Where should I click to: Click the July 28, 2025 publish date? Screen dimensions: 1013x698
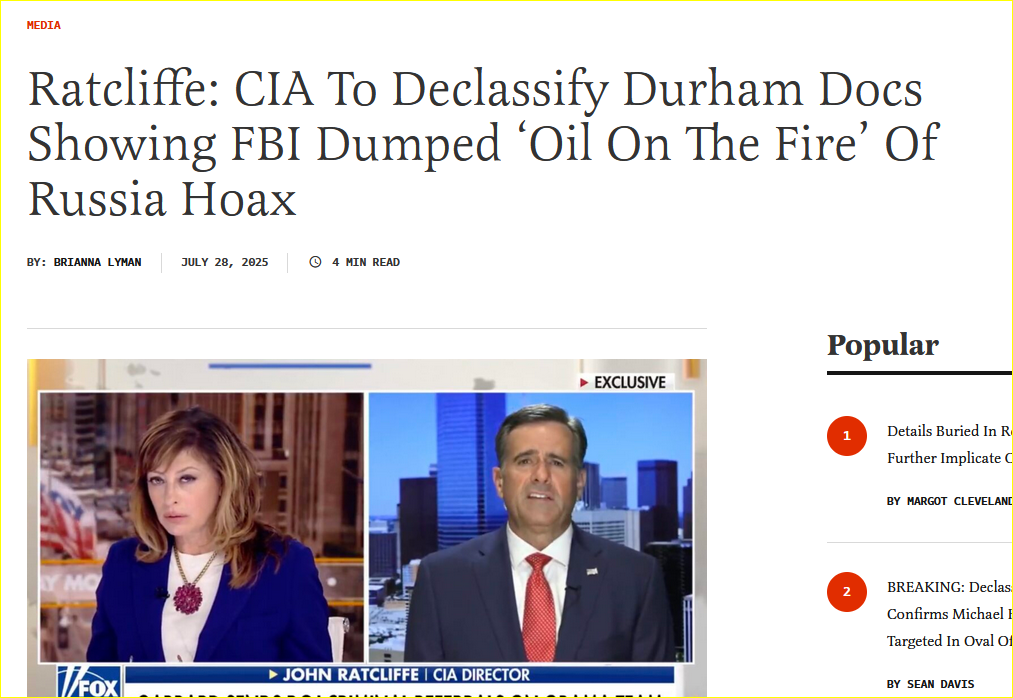coord(224,262)
